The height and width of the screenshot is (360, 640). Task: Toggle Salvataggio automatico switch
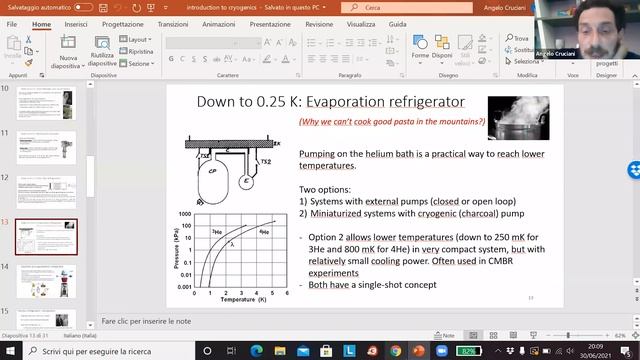83,7
